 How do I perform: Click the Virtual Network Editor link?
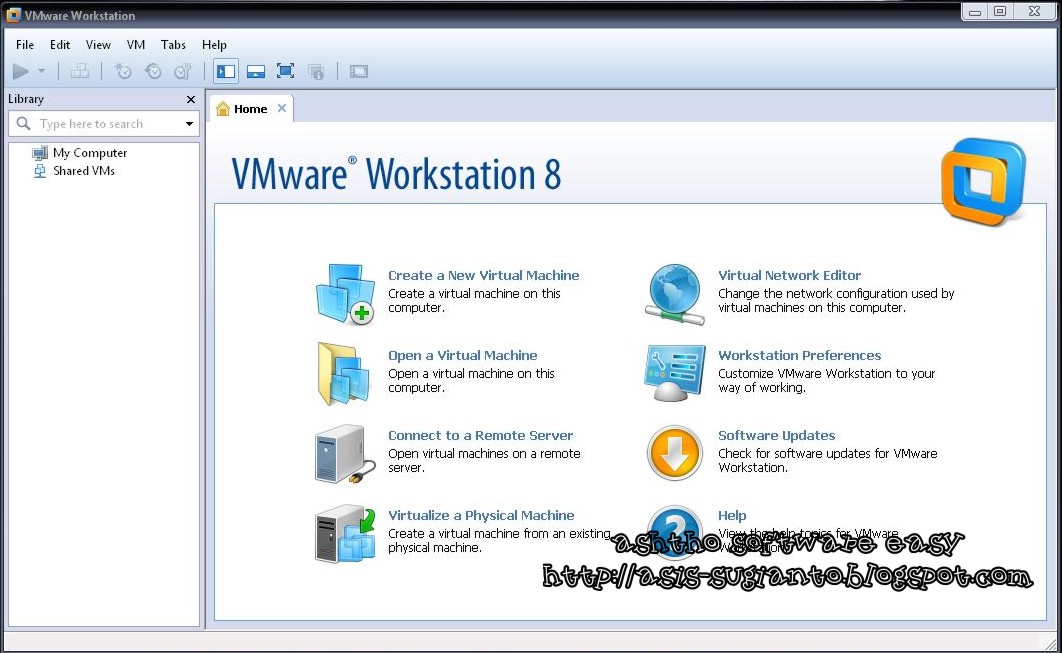(790, 276)
